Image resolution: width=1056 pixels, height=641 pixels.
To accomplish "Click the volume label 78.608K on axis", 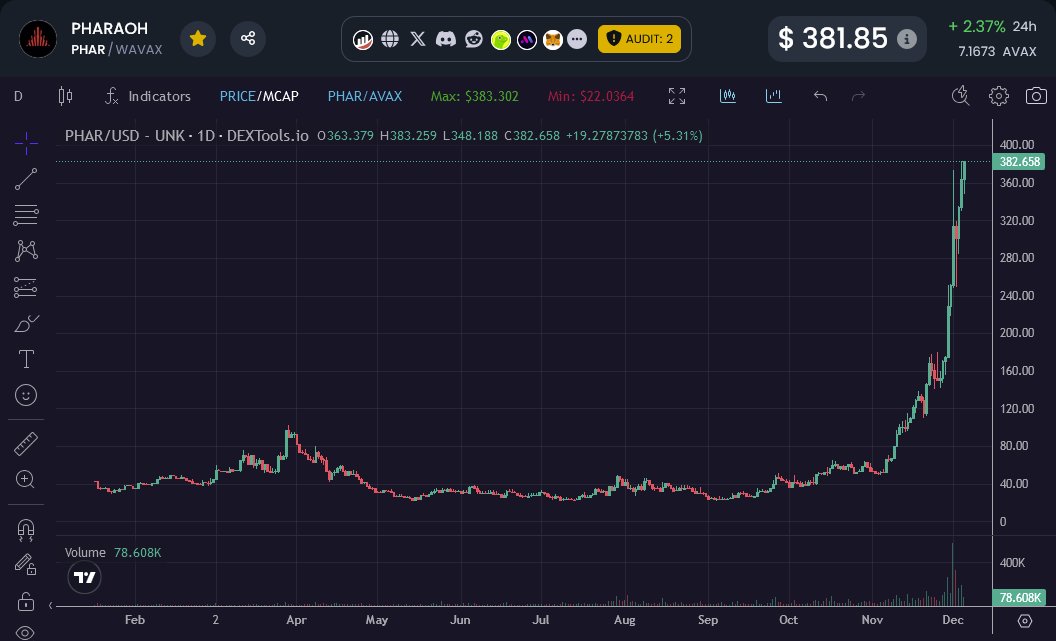I will point(1019,597).
